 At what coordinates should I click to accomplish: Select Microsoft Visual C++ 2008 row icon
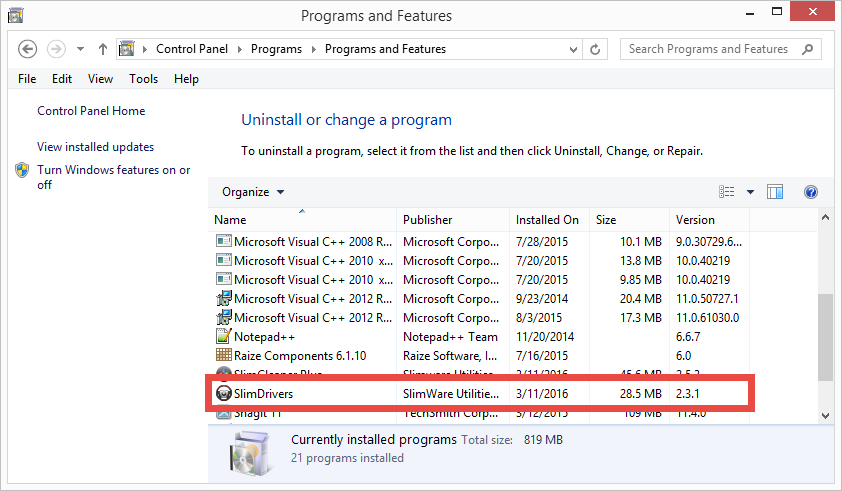point(223,241)
